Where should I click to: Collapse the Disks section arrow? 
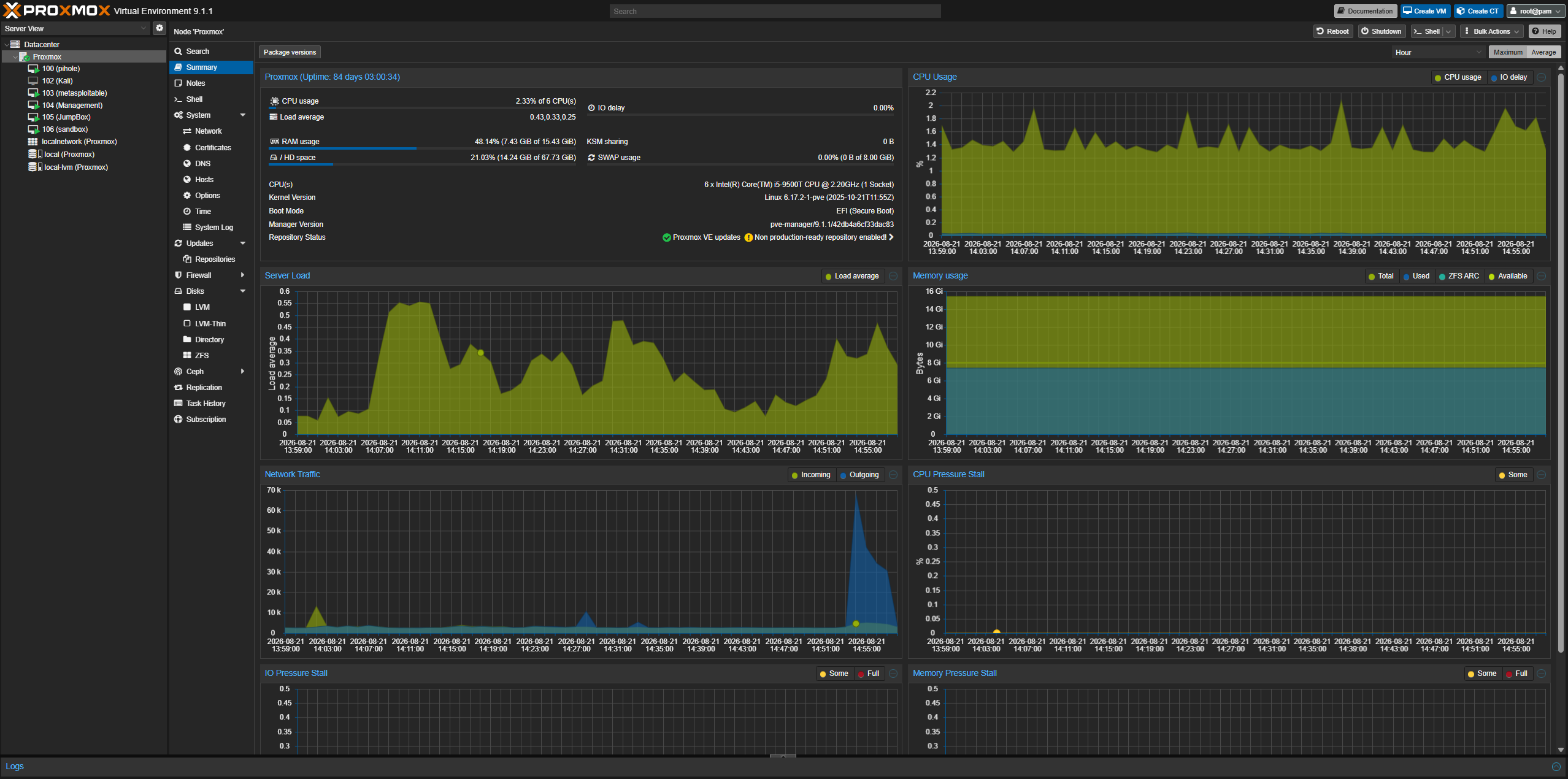tap(243, 291)
